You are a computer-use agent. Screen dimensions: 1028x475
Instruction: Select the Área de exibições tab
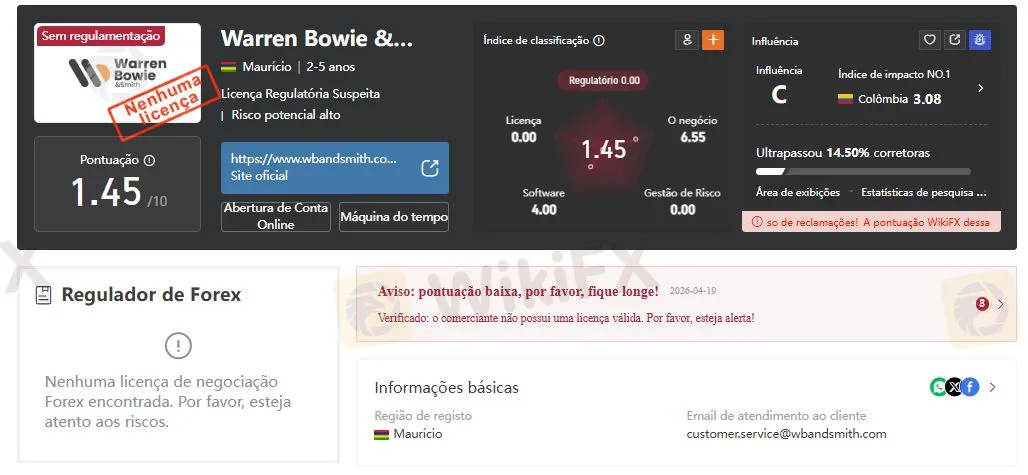pyautogui.click(x=798, y=193)
